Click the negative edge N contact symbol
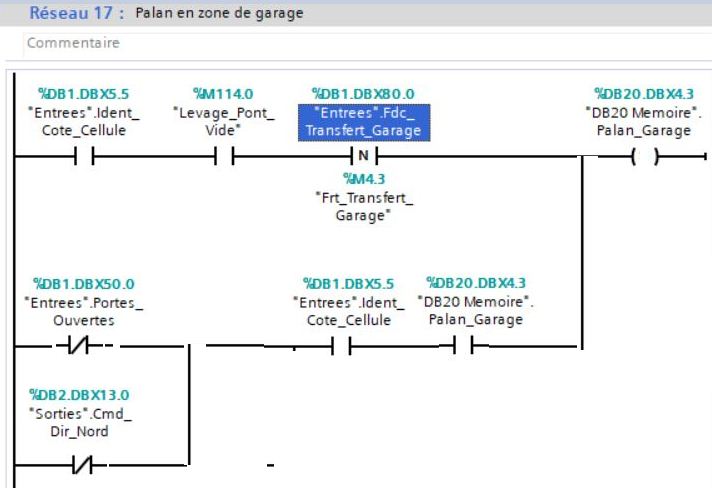Screen dimensions: 712x488 362,157
